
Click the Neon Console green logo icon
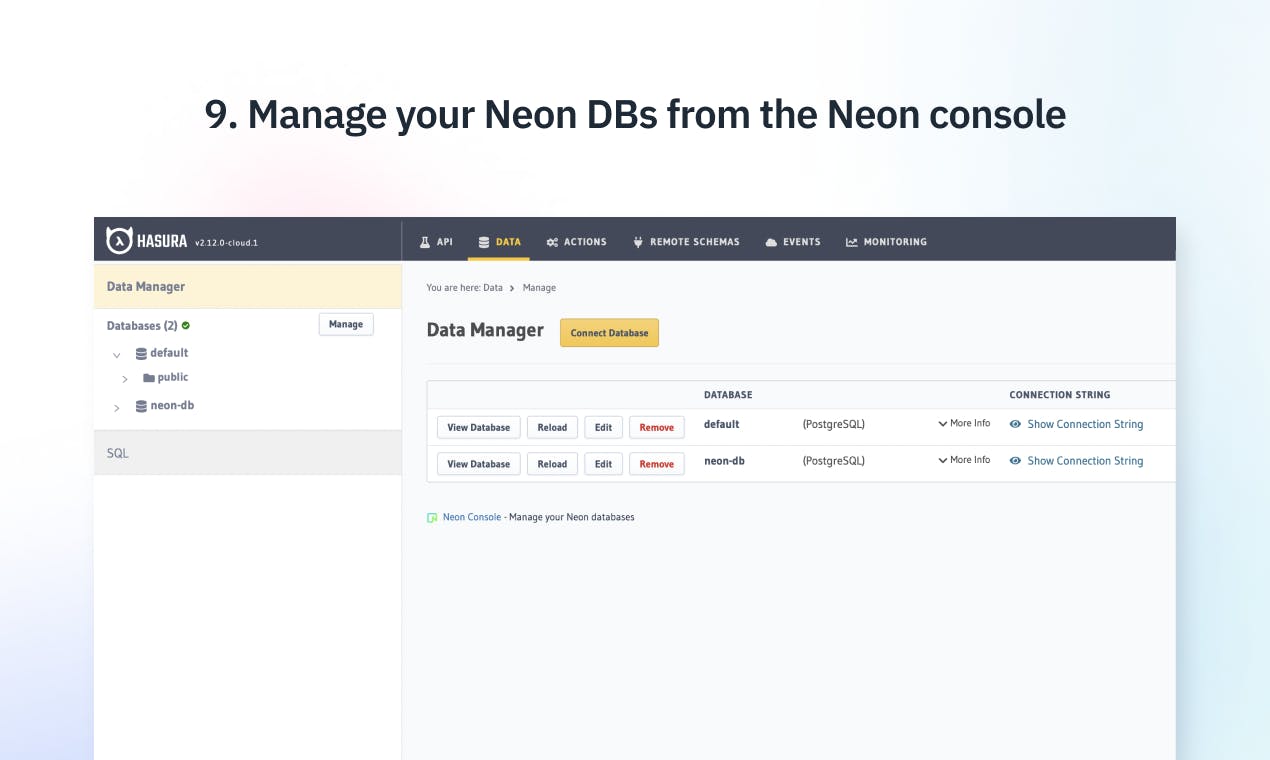point(432,518)
